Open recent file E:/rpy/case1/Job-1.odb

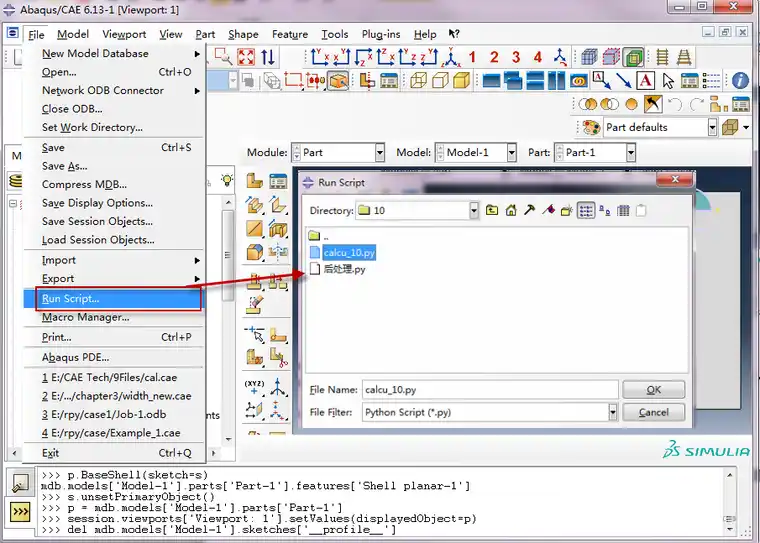coord(104,415)
